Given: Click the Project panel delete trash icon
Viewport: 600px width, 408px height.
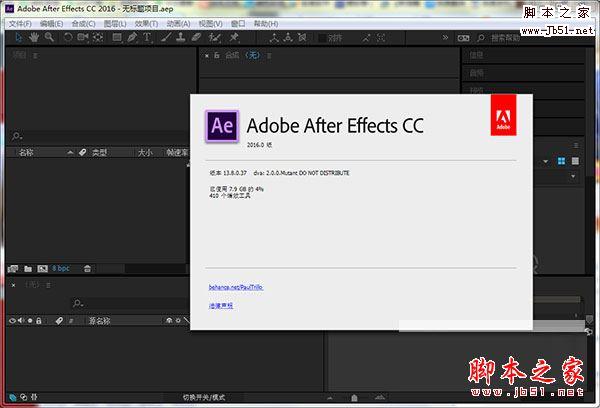Looking at the screenshot, I should pyautogui.click(x=87, y=269).
